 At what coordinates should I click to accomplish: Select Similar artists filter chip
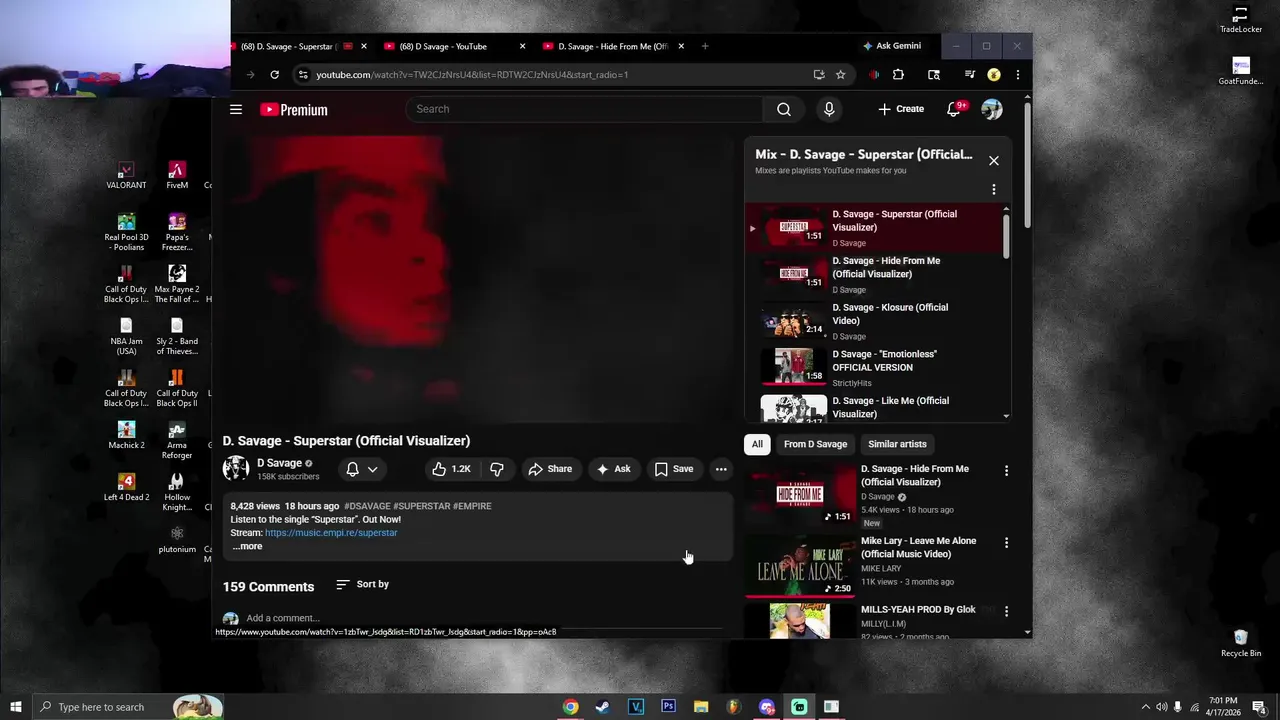pyautogui.click(x=897, y=445)
